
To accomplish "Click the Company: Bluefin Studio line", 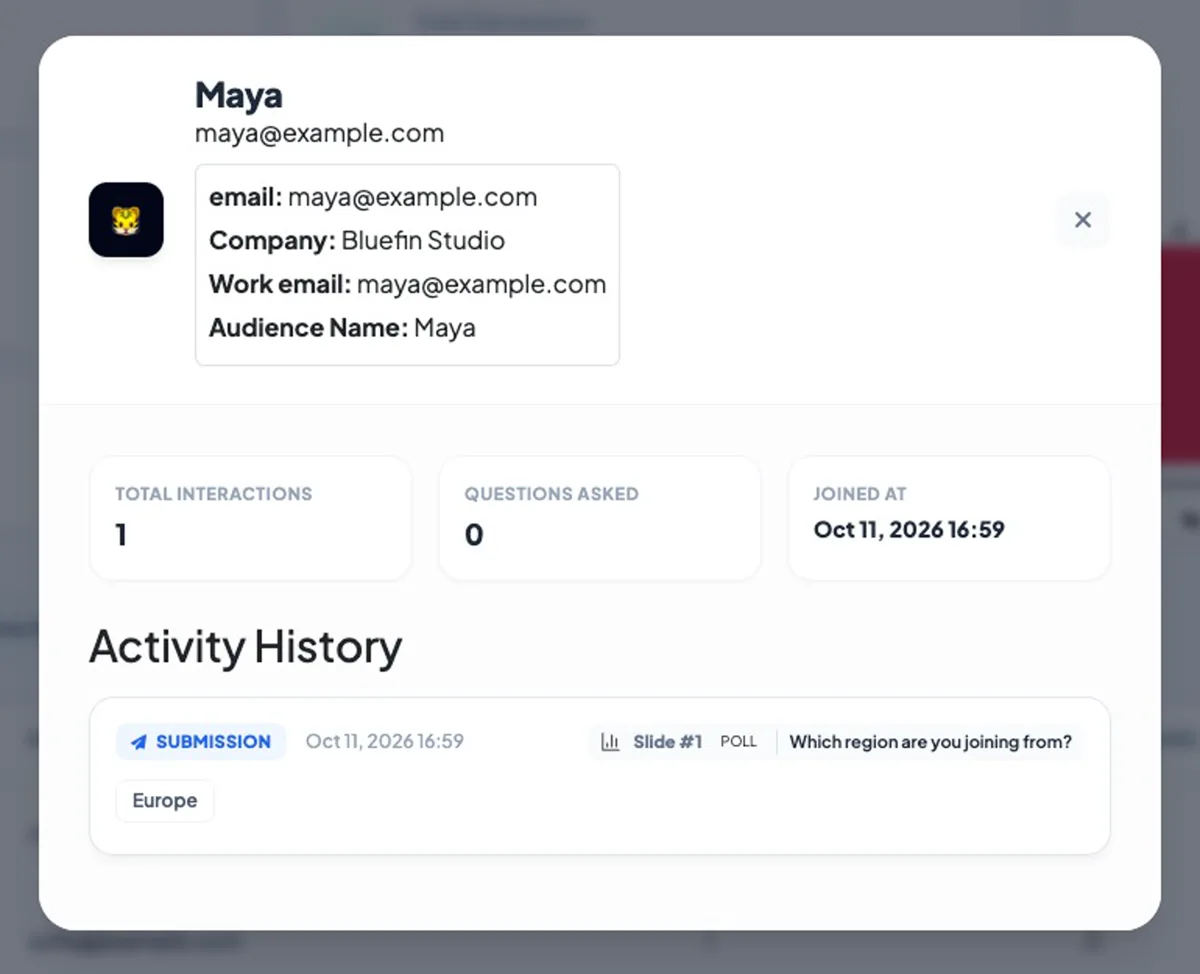I will (357, 241).
